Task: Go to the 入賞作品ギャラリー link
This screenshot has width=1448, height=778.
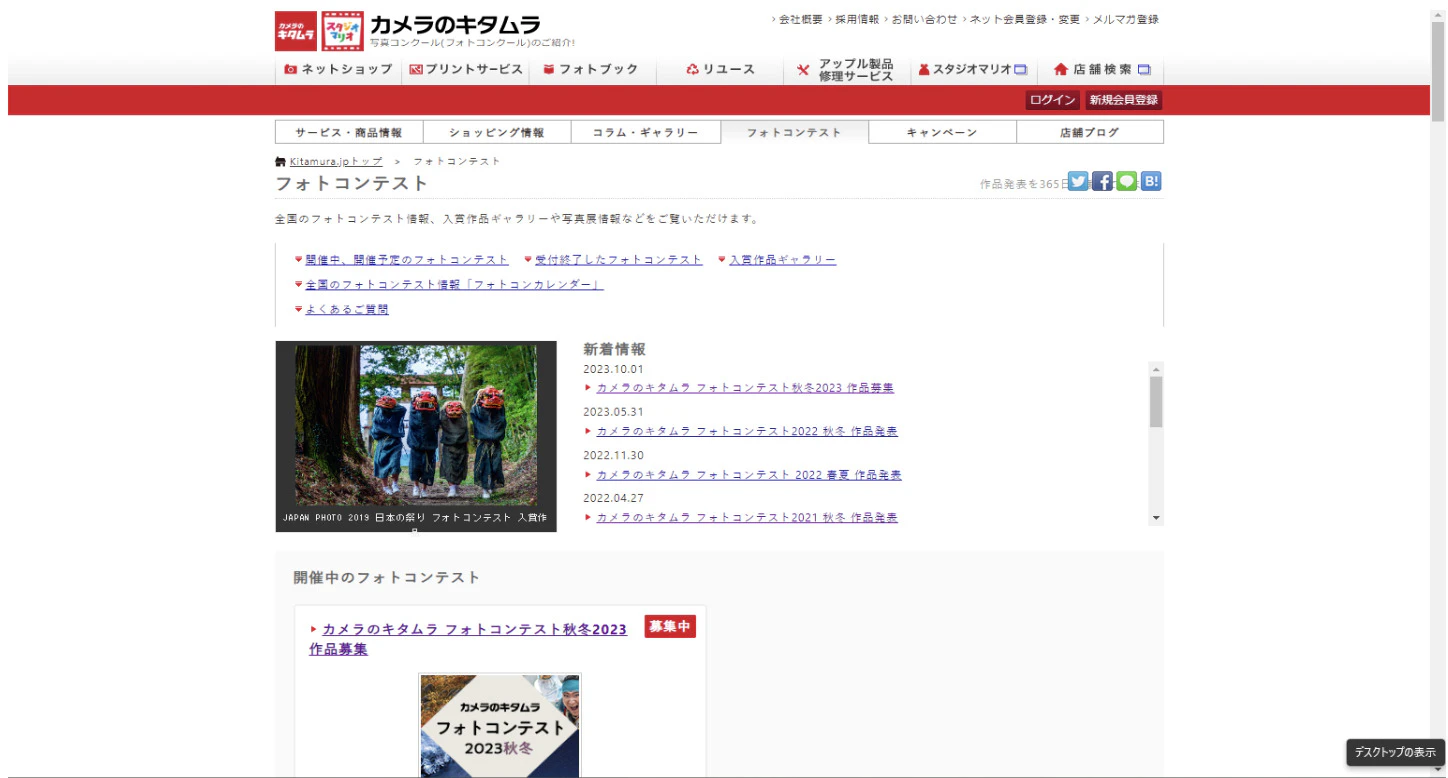Action: pyautogui.click(x=782, y=260)
